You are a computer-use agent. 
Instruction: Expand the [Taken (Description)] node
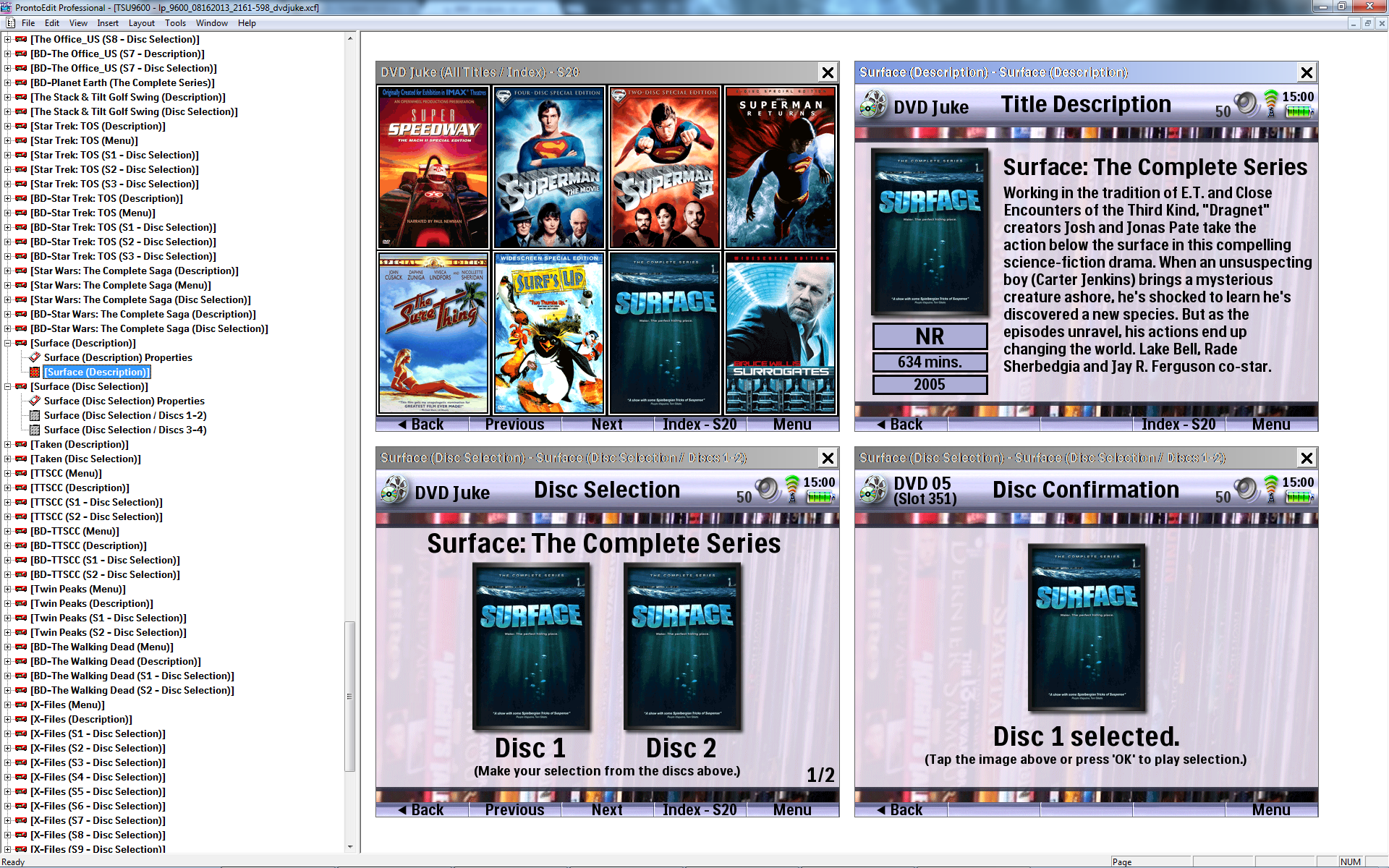[x=7, y=444]
